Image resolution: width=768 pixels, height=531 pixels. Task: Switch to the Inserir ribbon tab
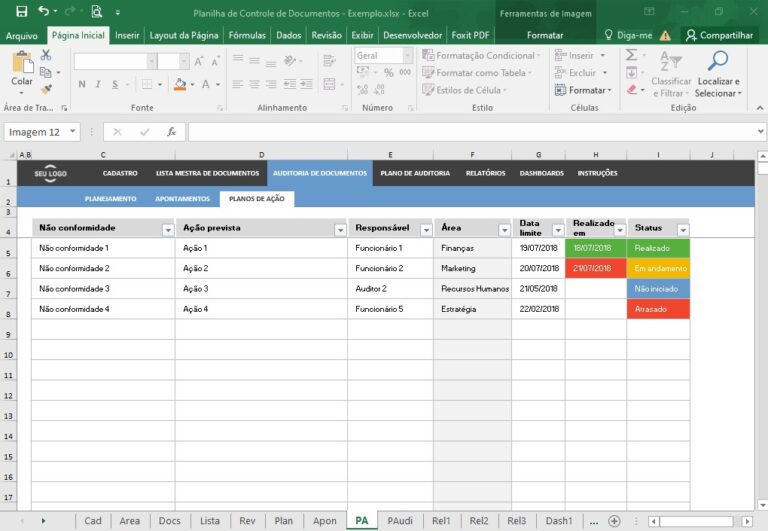[x=127, y=35]
